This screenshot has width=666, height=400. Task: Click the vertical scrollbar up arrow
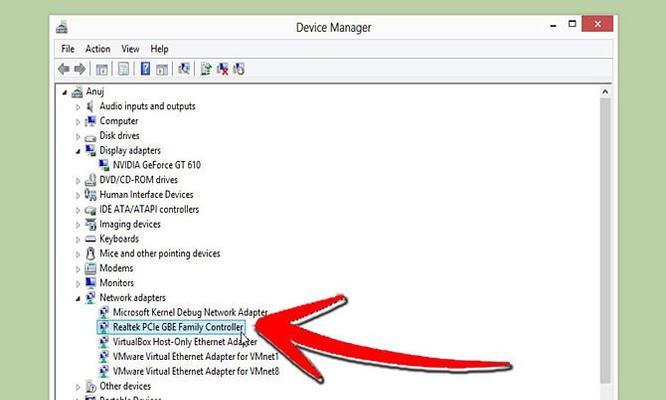tap(605, 92)
